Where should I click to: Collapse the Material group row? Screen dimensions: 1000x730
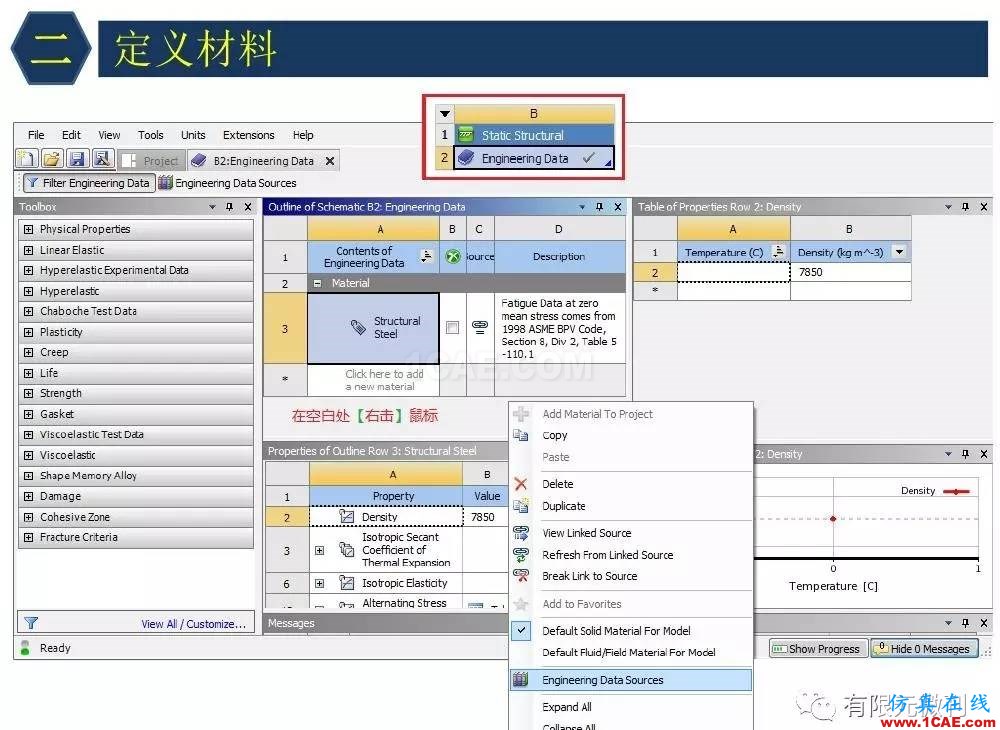(317, 283)
